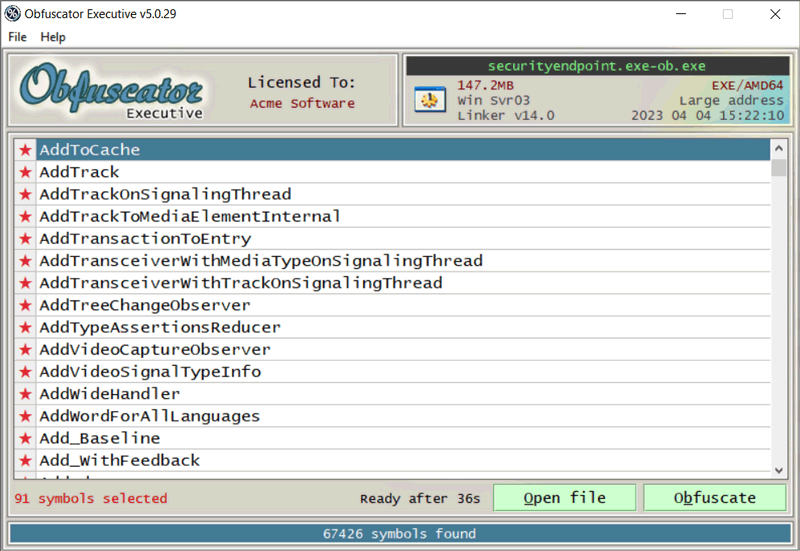Click star icon next to AddWideHandler
This screenshot has width=800, height=551.
pyautogui.click(x=25, y=394)
